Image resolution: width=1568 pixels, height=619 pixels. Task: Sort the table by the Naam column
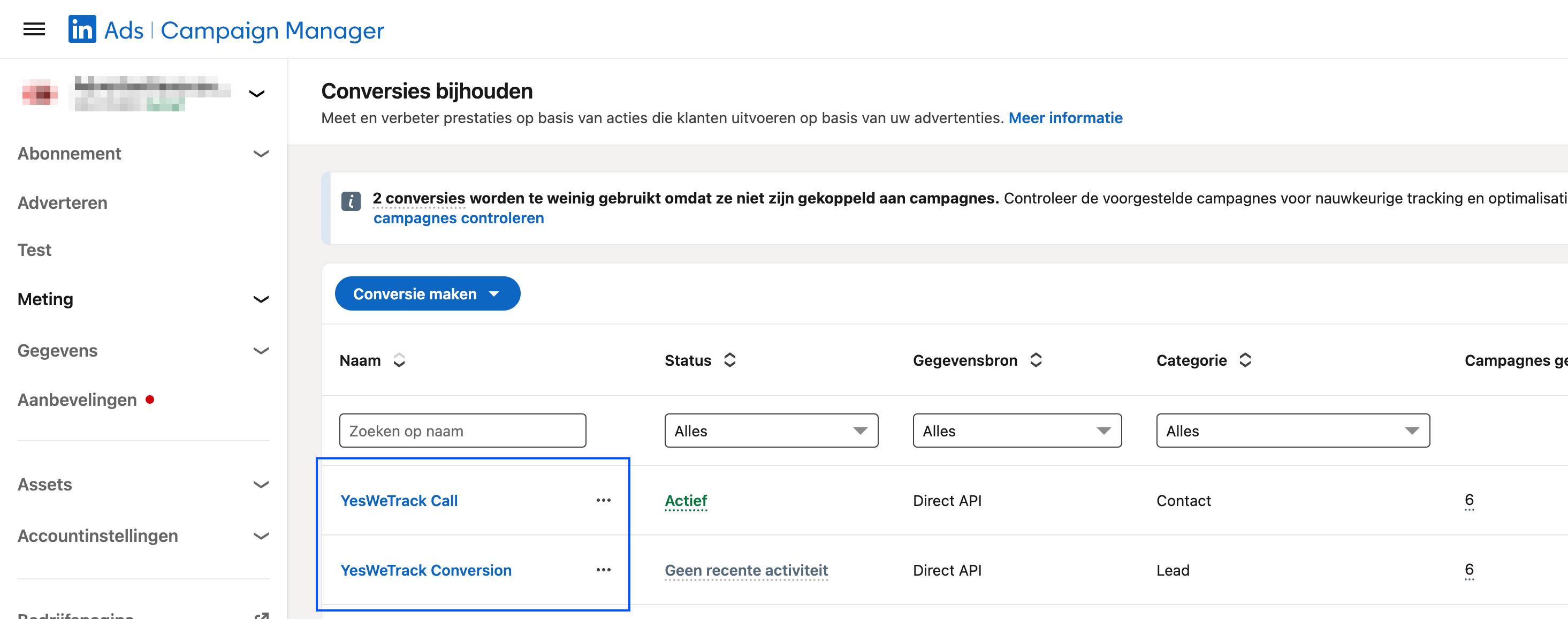pyautogui.click(x=399, y=360)
